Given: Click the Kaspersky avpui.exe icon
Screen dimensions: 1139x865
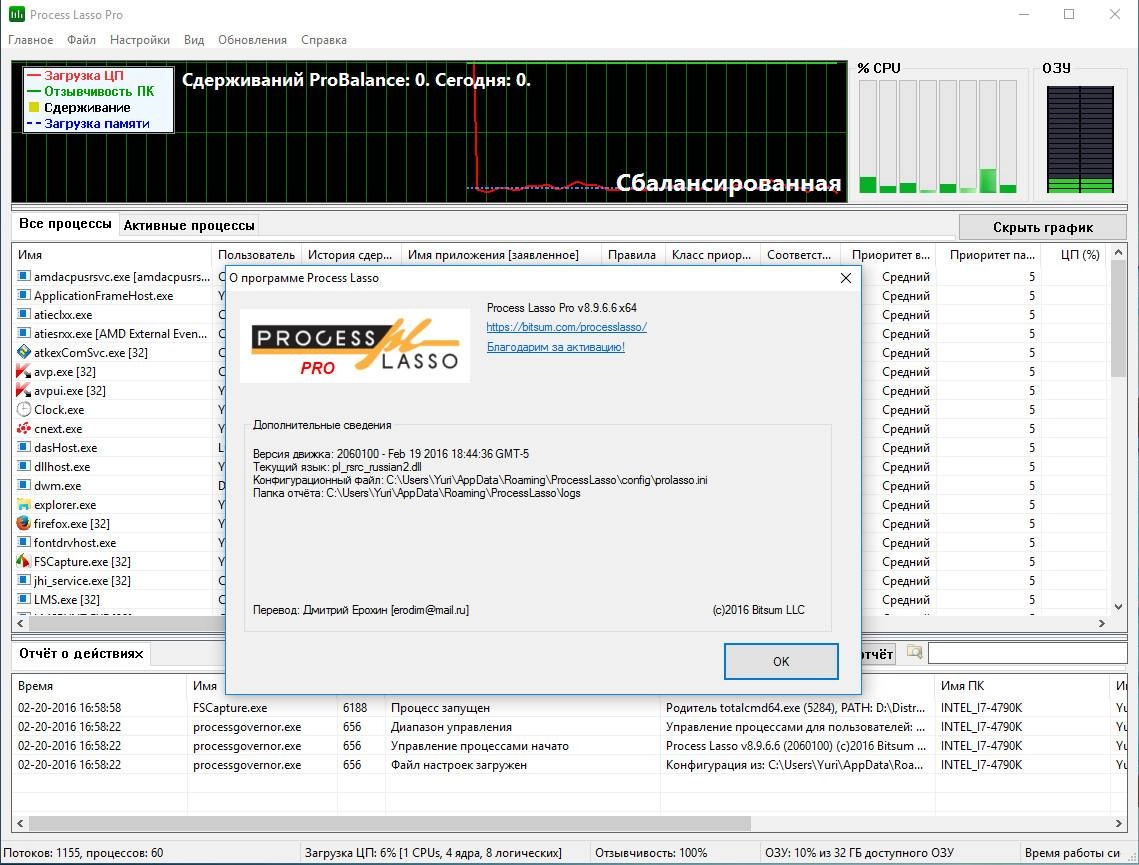Looking at the screenshot, I should [x=23, y=390].
